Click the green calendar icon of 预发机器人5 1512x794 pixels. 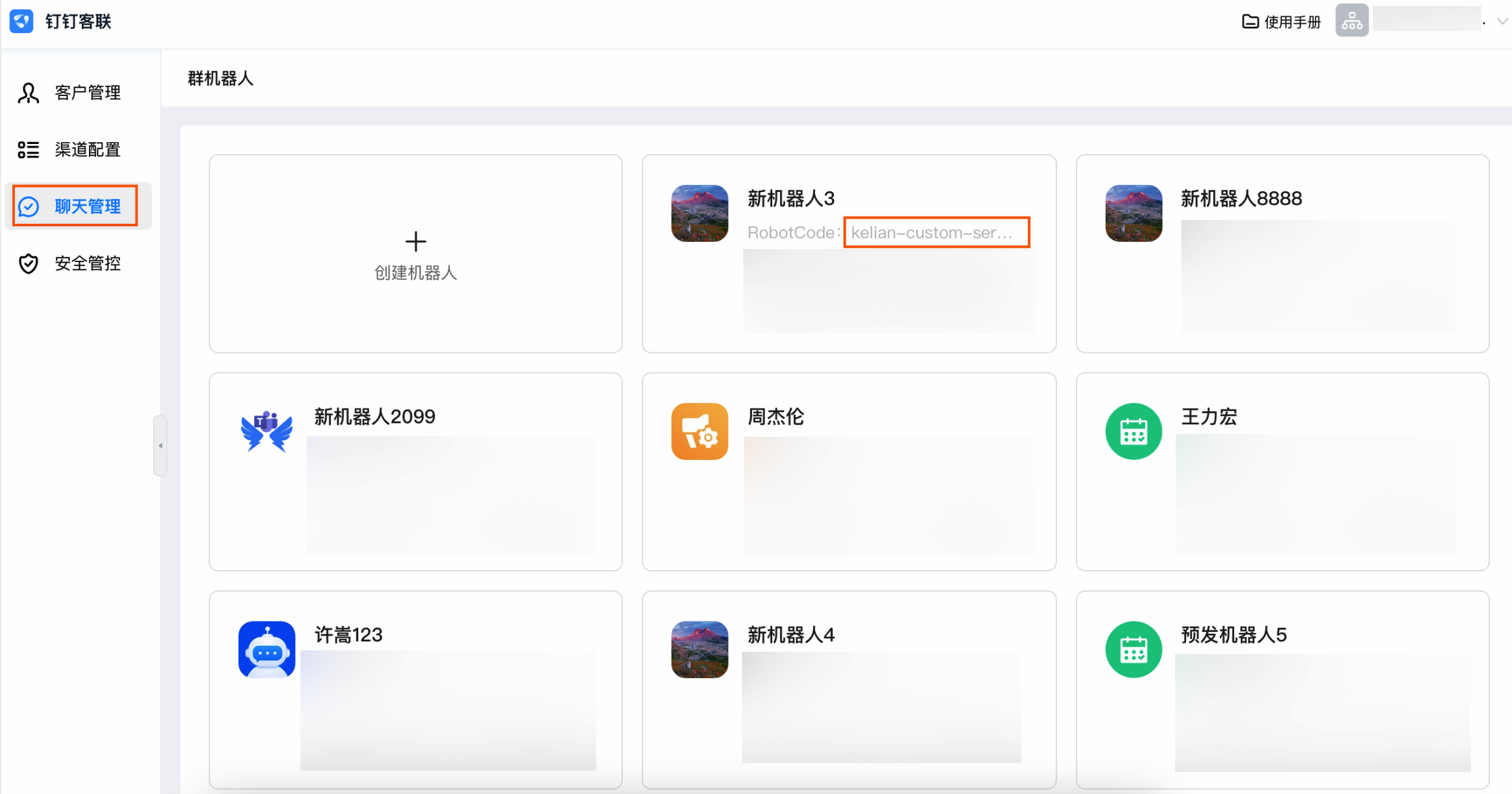[x=1133, y=649]
